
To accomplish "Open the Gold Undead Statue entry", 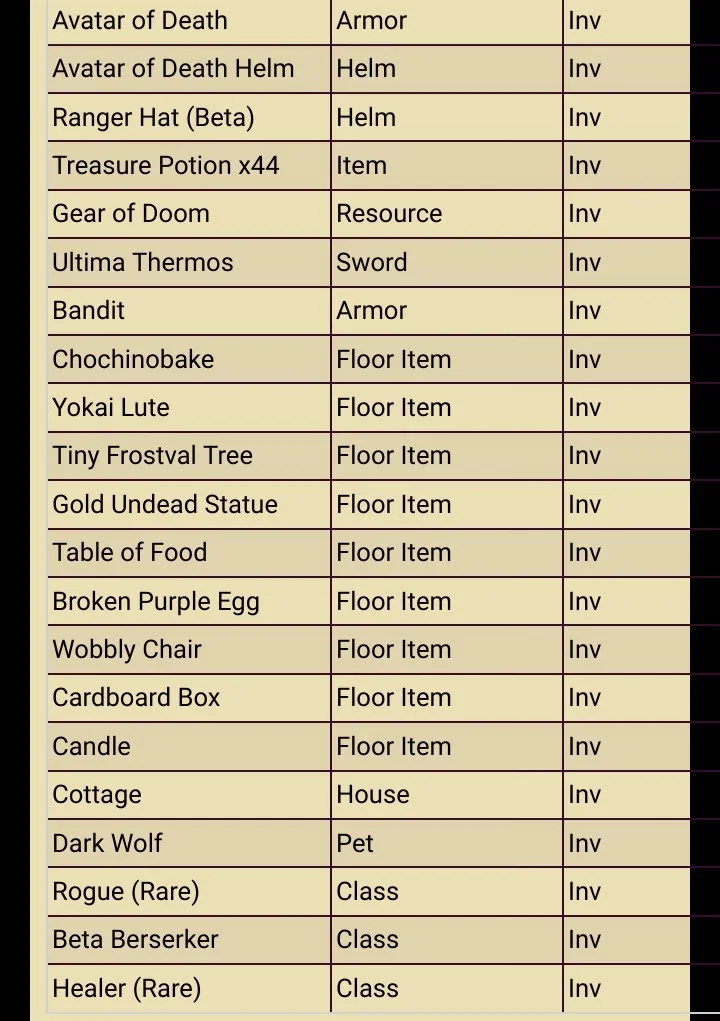I will [x=165, y=505].
